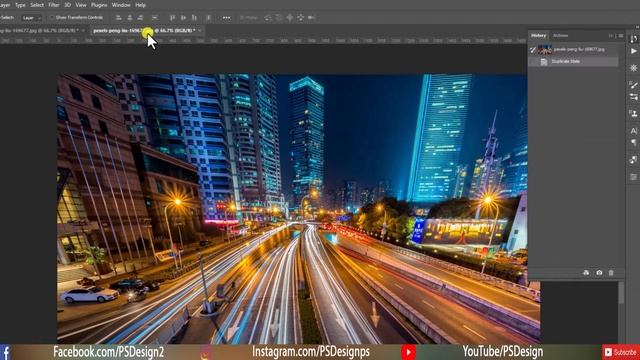Open the Actions play icon in the dock
The image size is (640, 360).
pos(633,51)
